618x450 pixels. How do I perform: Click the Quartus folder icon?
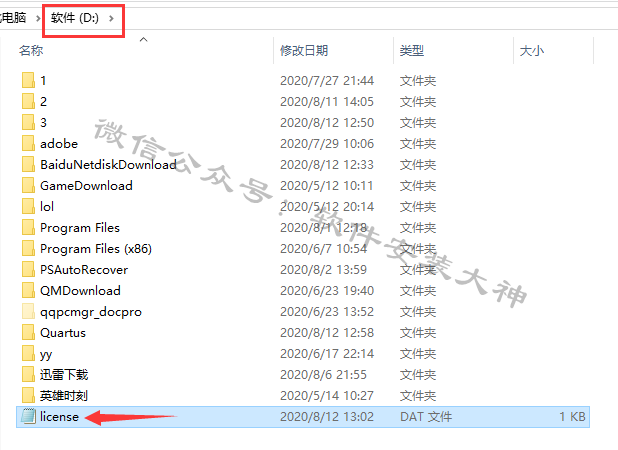click(x=28, y=333)
